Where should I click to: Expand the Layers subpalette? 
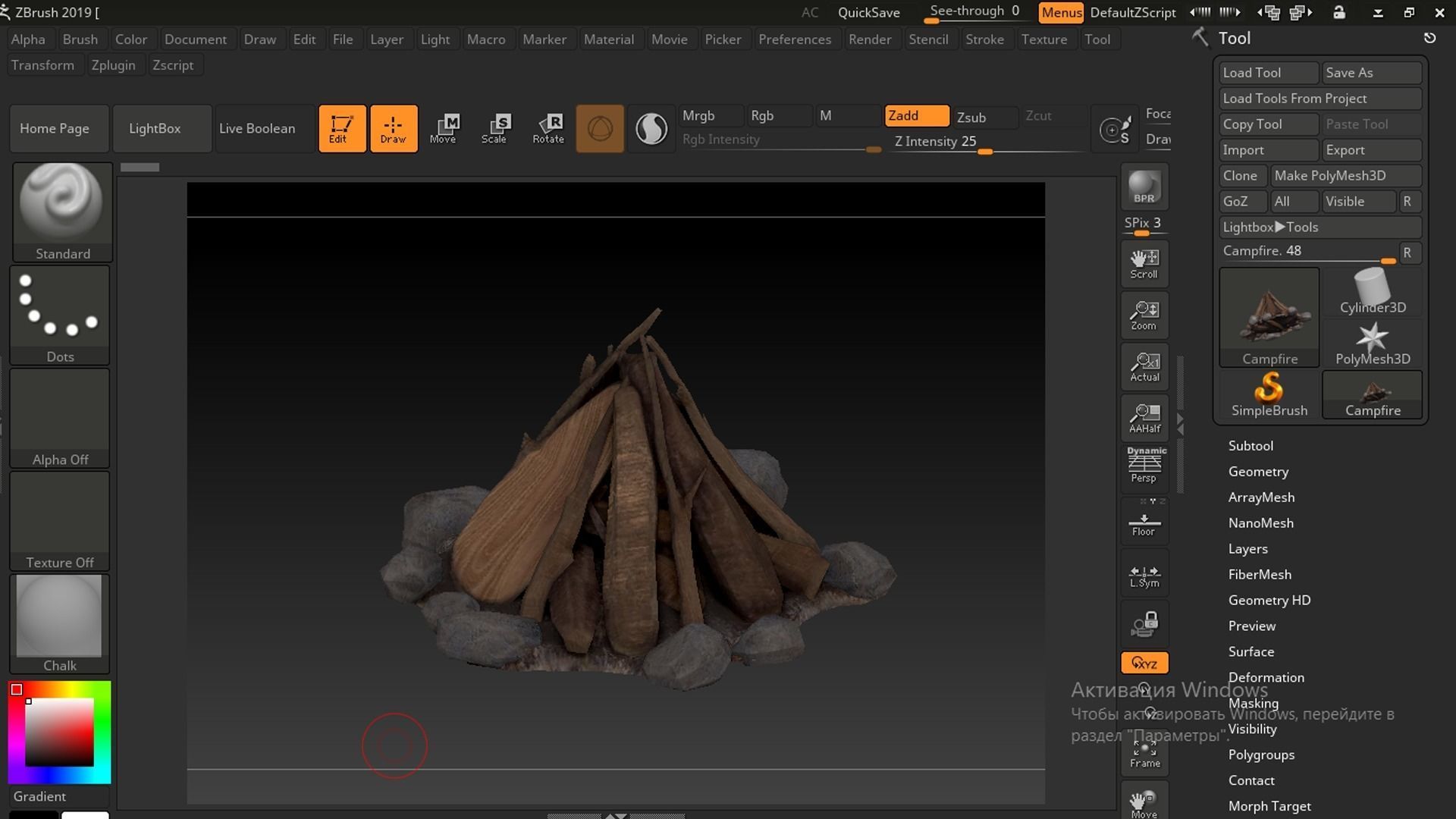[1247, 549]
